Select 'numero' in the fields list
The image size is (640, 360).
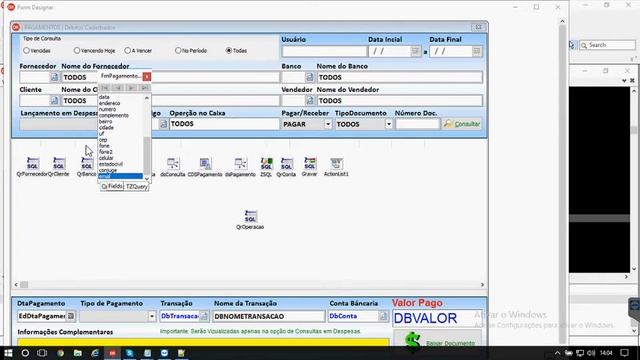[107, 109]
